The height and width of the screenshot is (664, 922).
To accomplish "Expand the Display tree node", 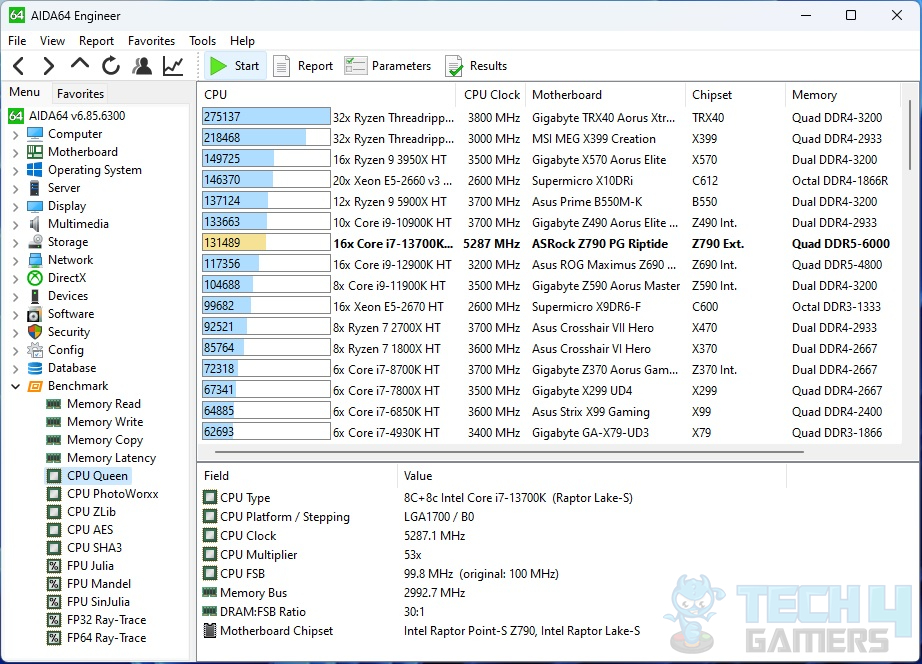I will (15, 206).
